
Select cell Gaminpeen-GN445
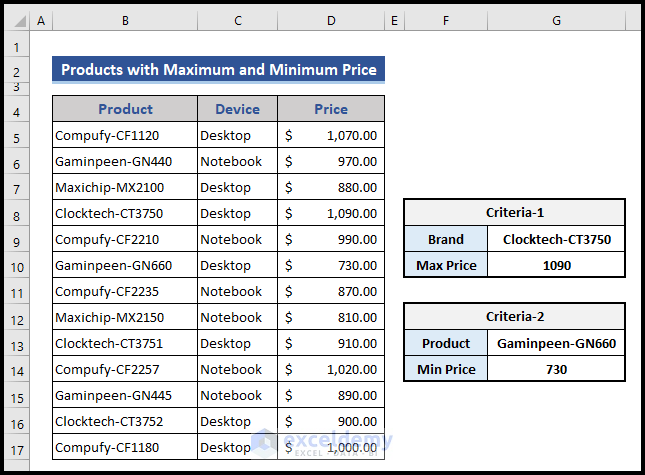(x=125, y=395)
